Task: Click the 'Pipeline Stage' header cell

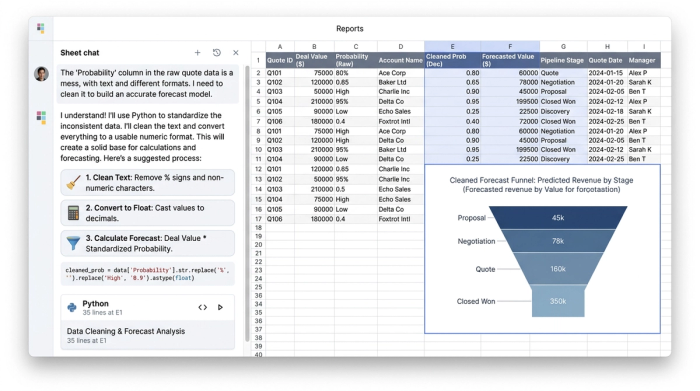Action: (563, 60)
